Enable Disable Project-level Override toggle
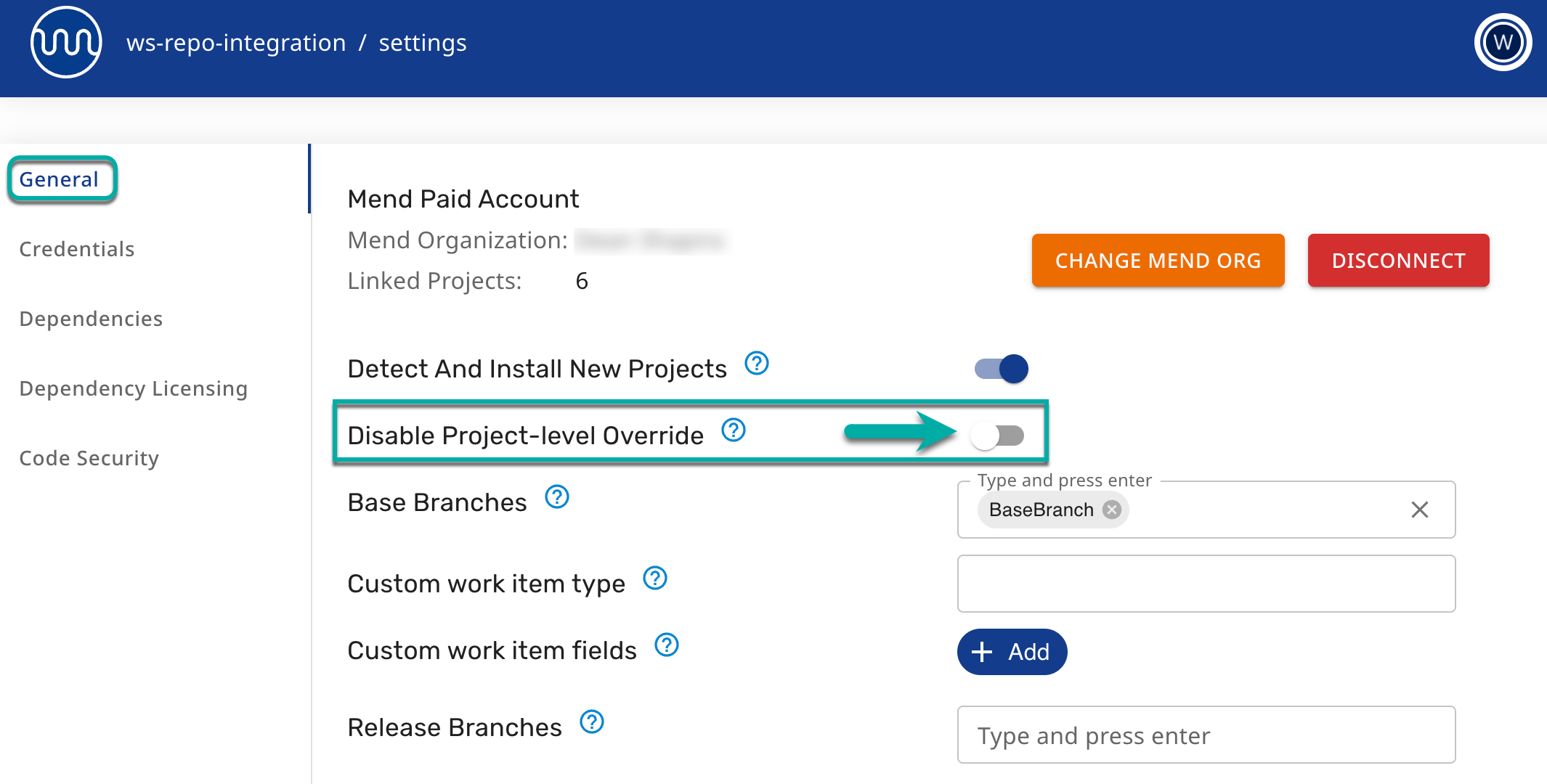This screenshot has height=784, width=1547. click(x=997, y=436)
